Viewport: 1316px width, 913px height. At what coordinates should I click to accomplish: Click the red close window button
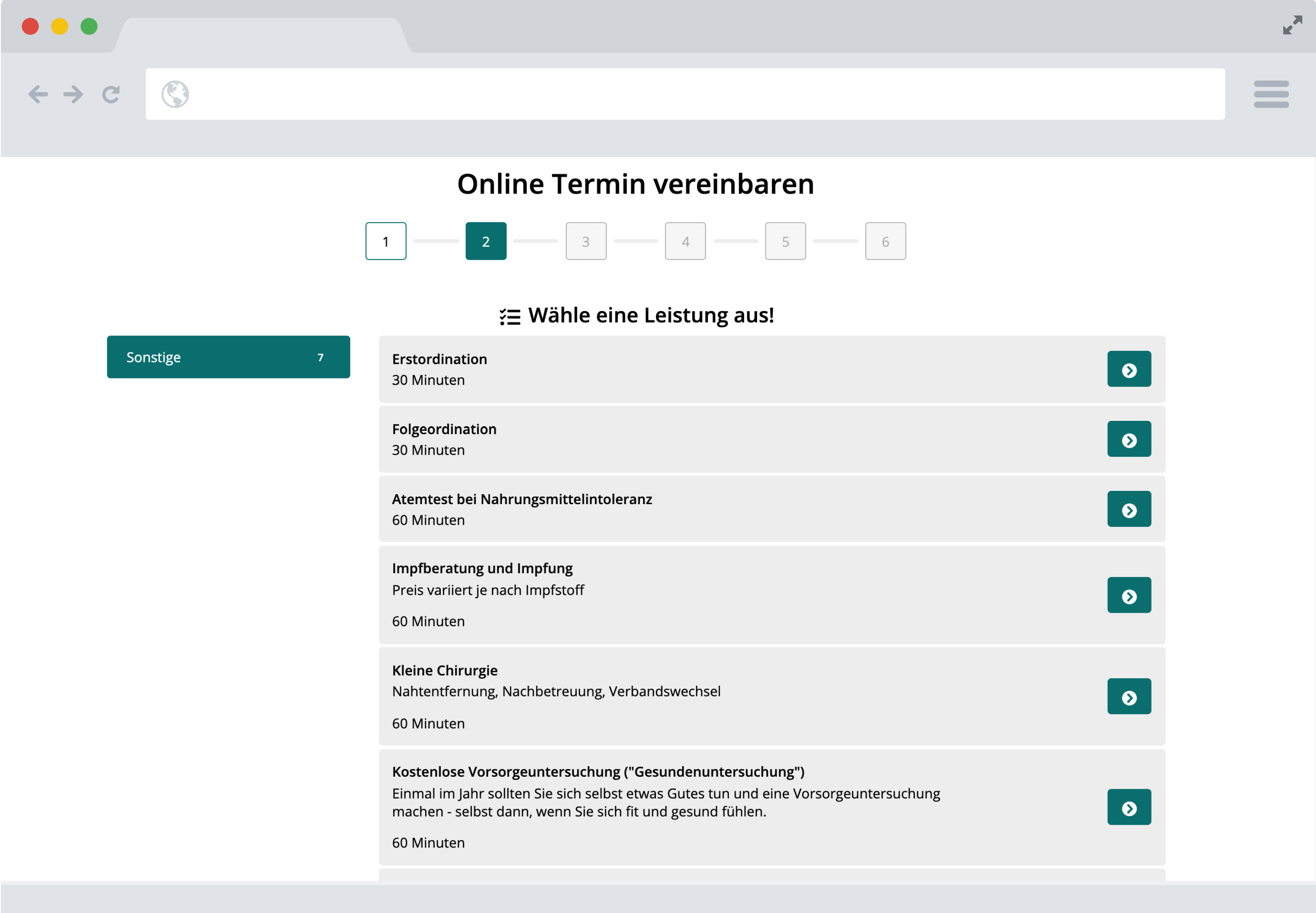point(30,27)
